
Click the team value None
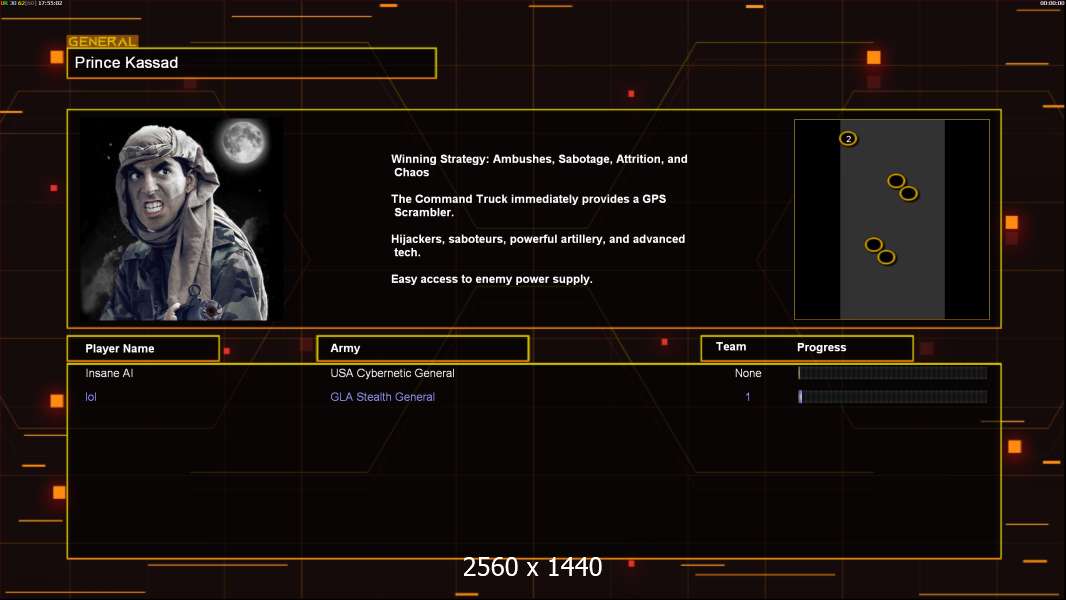point(748,373)
